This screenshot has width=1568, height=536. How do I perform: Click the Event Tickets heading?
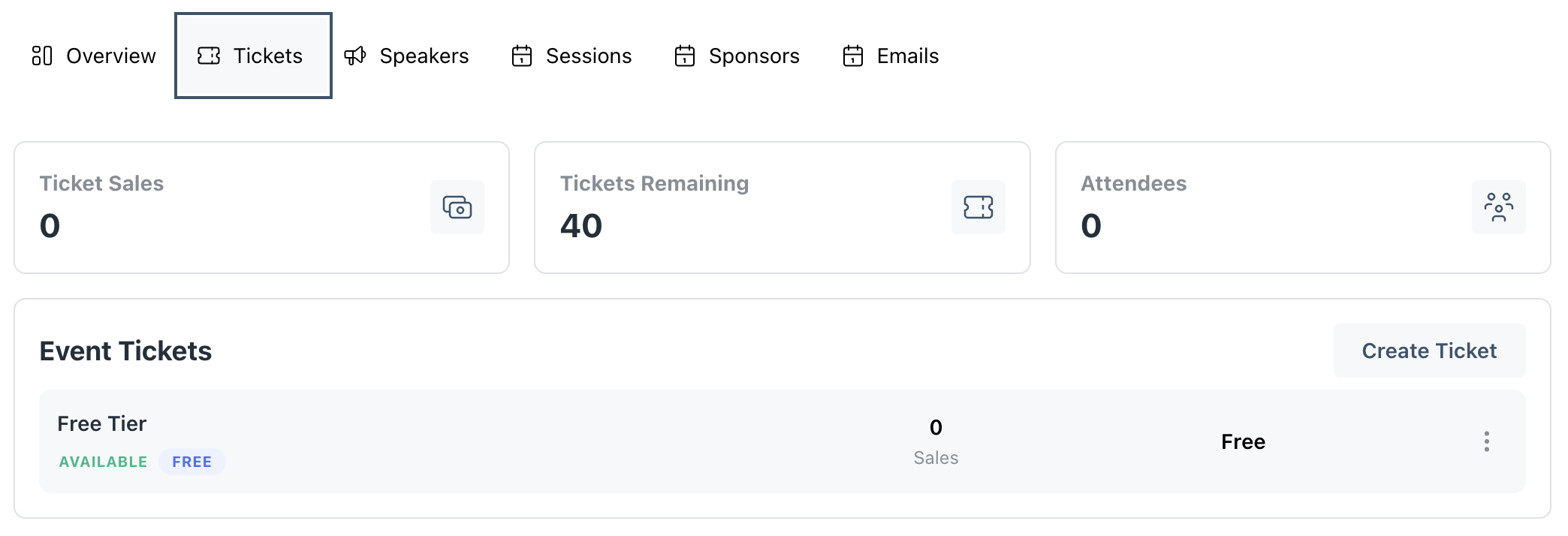[x=125, y=351]
